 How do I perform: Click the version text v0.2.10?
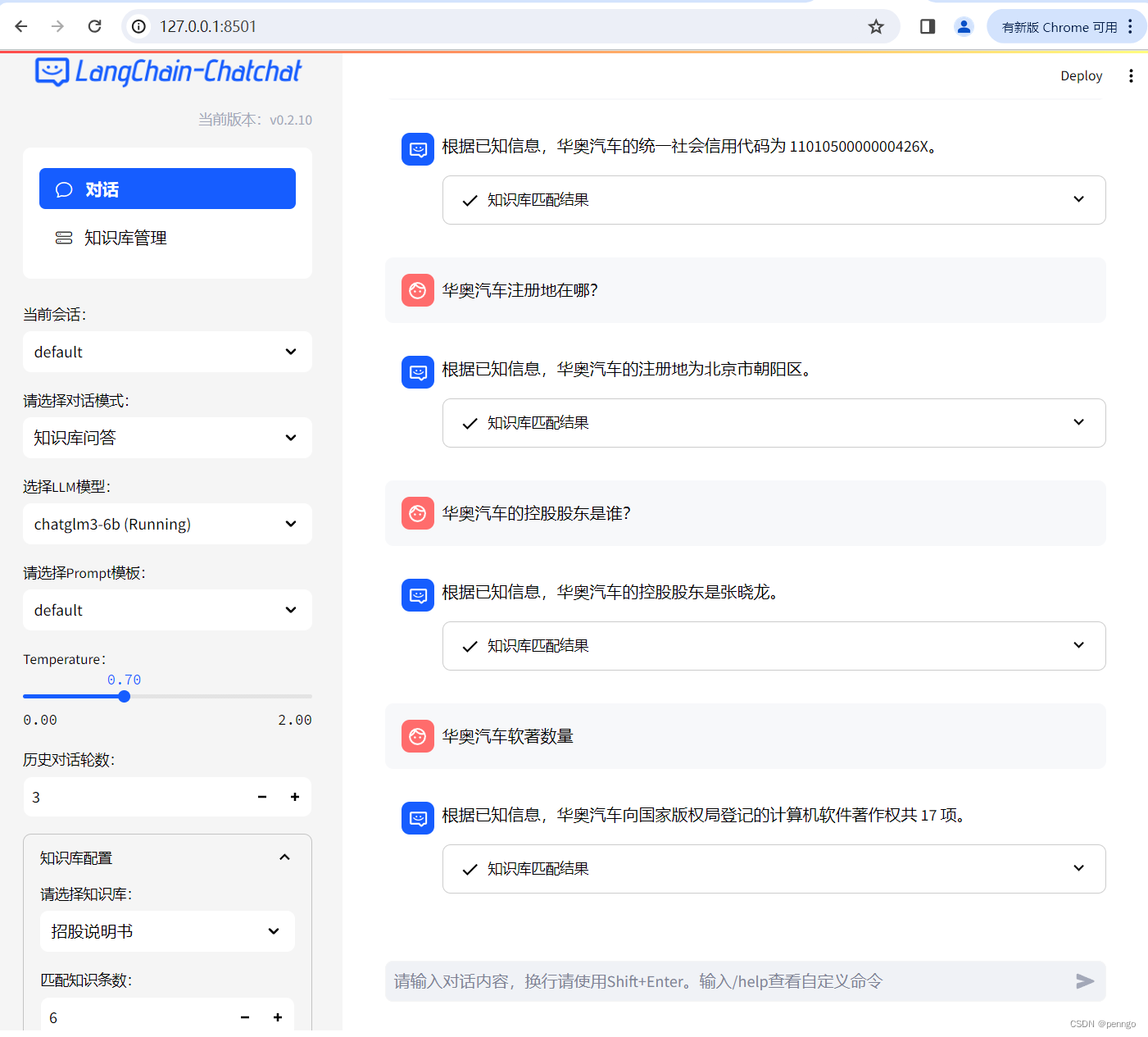(x=291, y=120)
